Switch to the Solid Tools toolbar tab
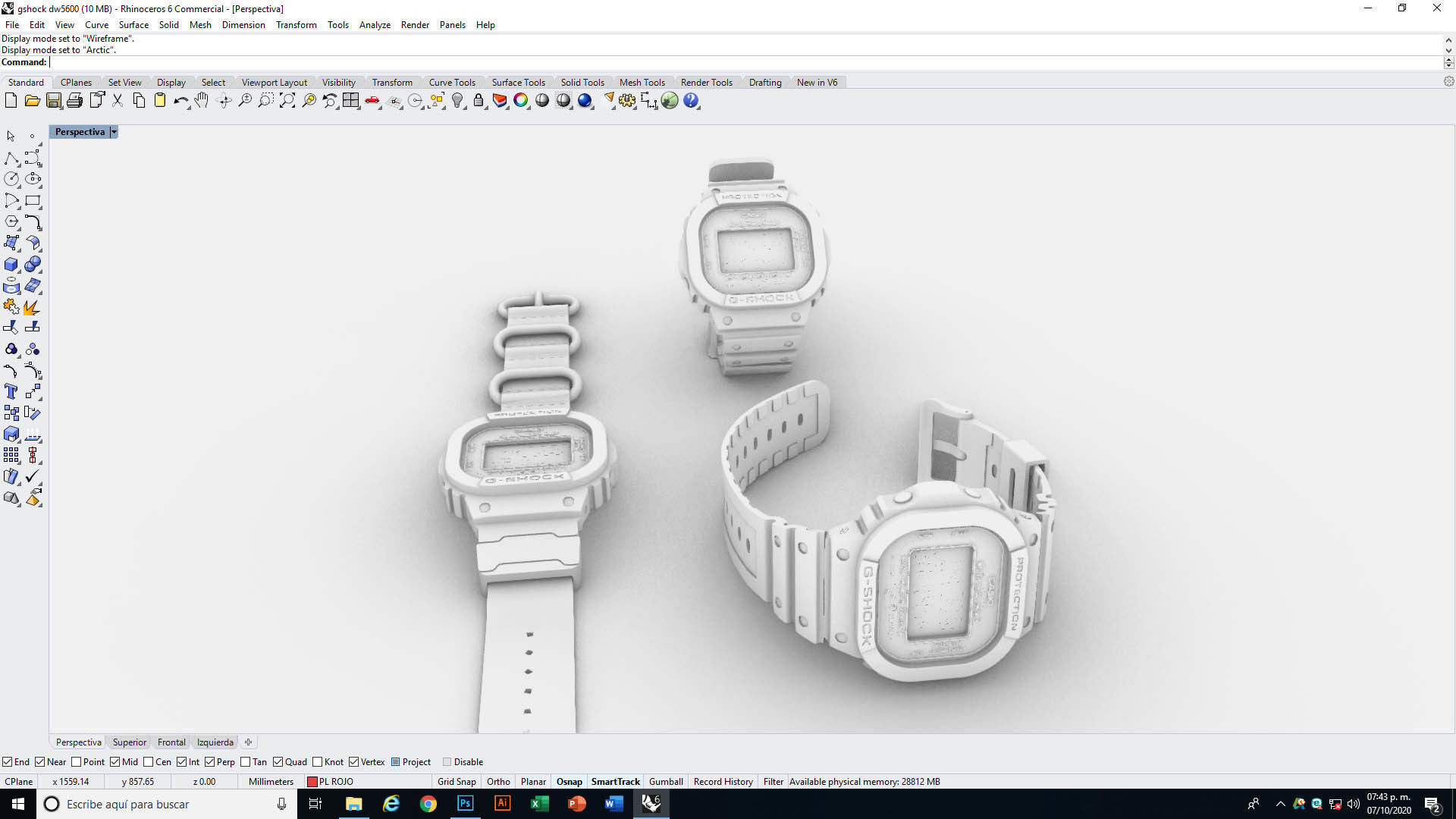1456x819 pixels. coord(582,83)
